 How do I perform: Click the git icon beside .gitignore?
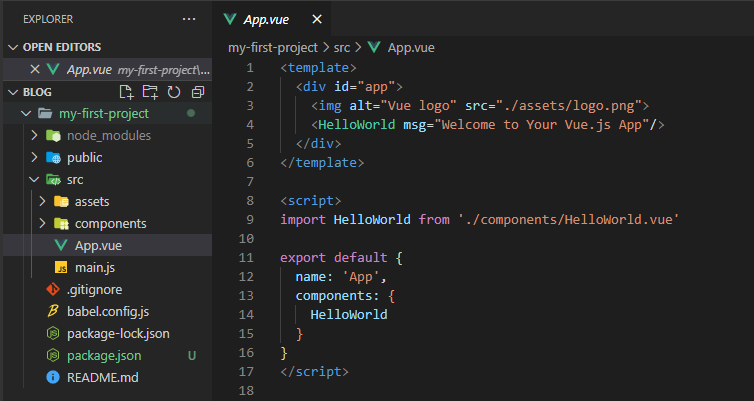(x=53, y=289)
